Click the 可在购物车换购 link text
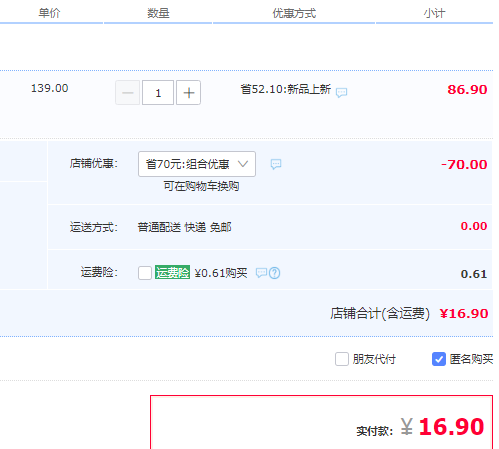This screenshot has height=449, width=499. tap(201, 186)
